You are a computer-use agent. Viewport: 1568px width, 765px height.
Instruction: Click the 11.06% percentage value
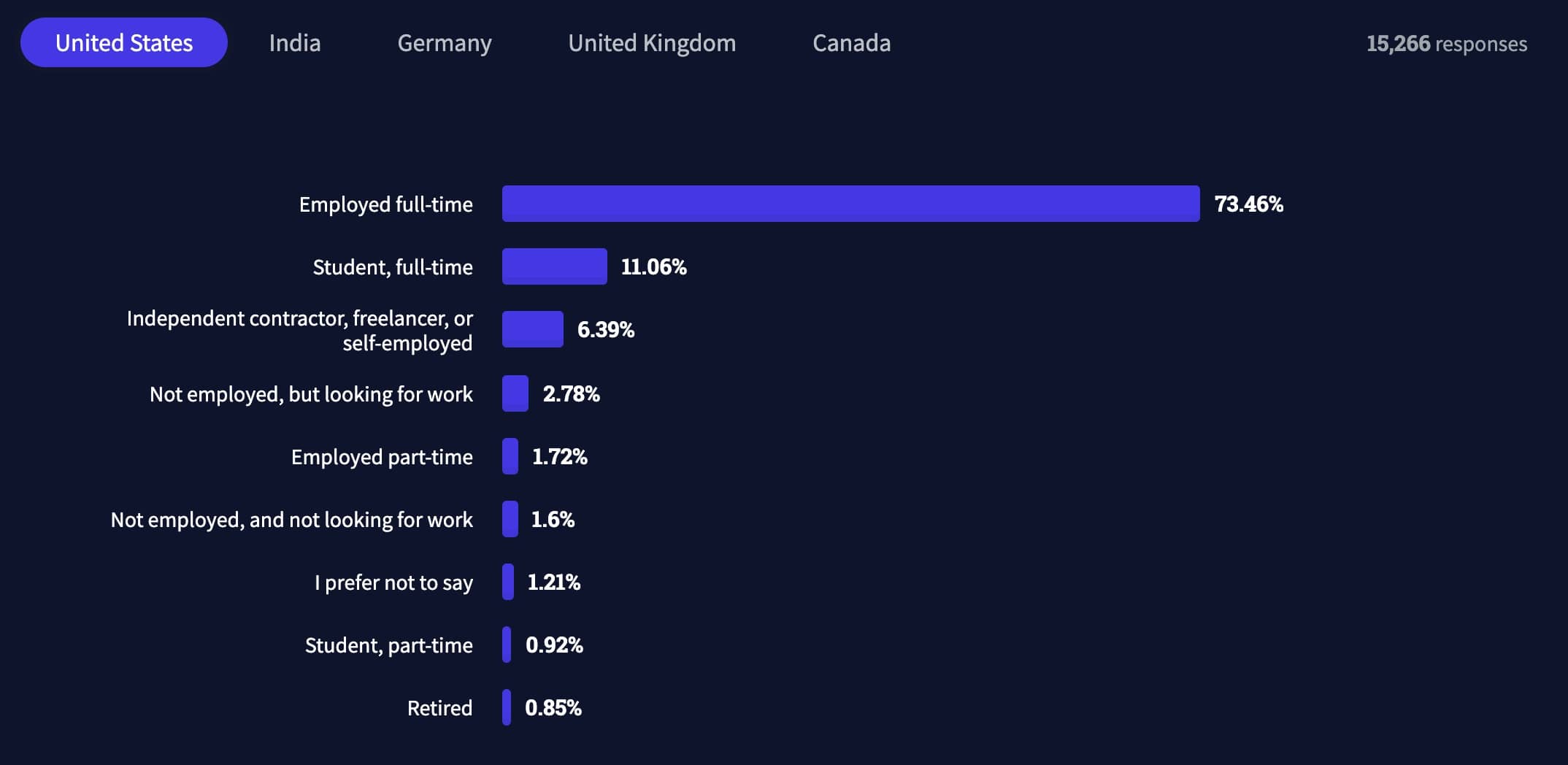pyautogui.click(x=653, y=266)
